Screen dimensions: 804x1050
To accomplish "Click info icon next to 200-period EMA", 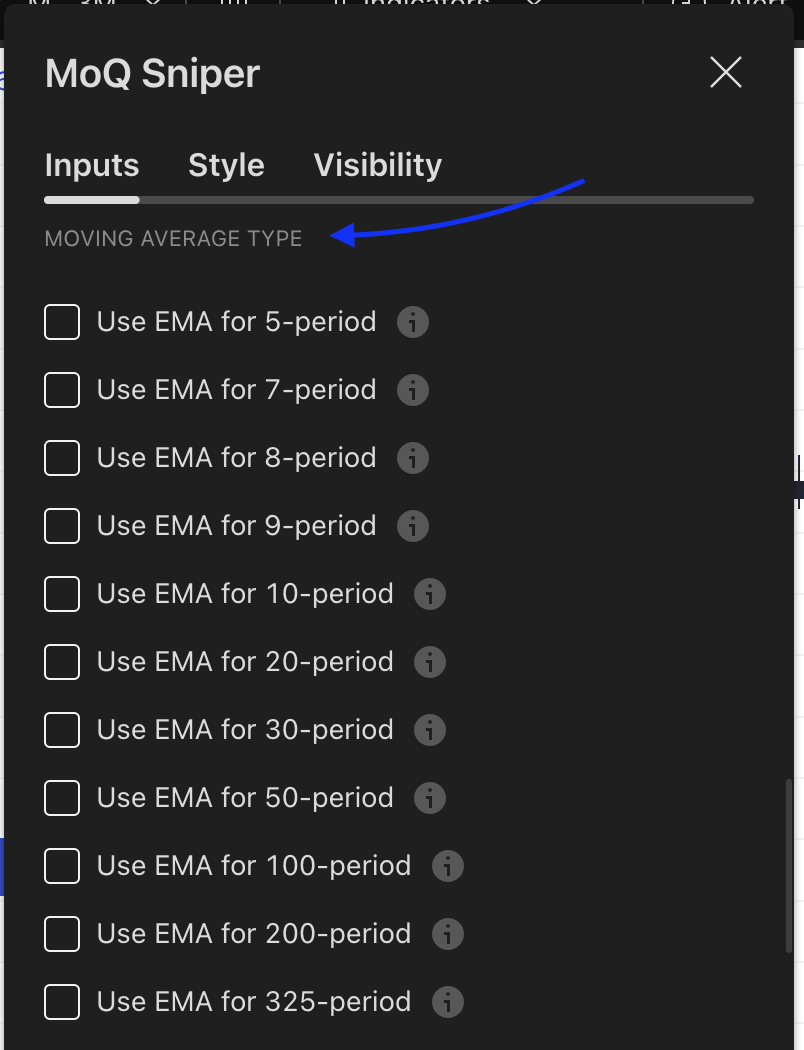I will pyautogui.click(x=448, y=934).
